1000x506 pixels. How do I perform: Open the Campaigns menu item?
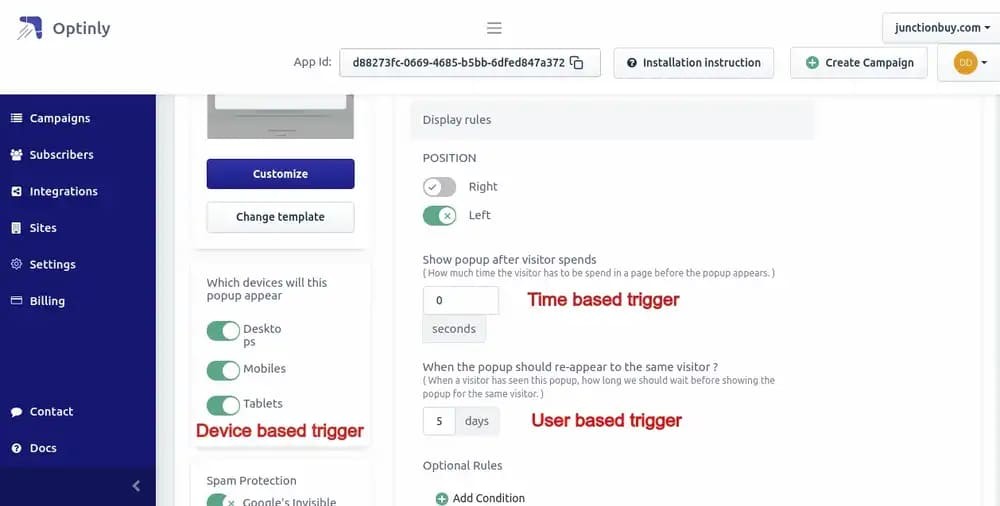60,118
